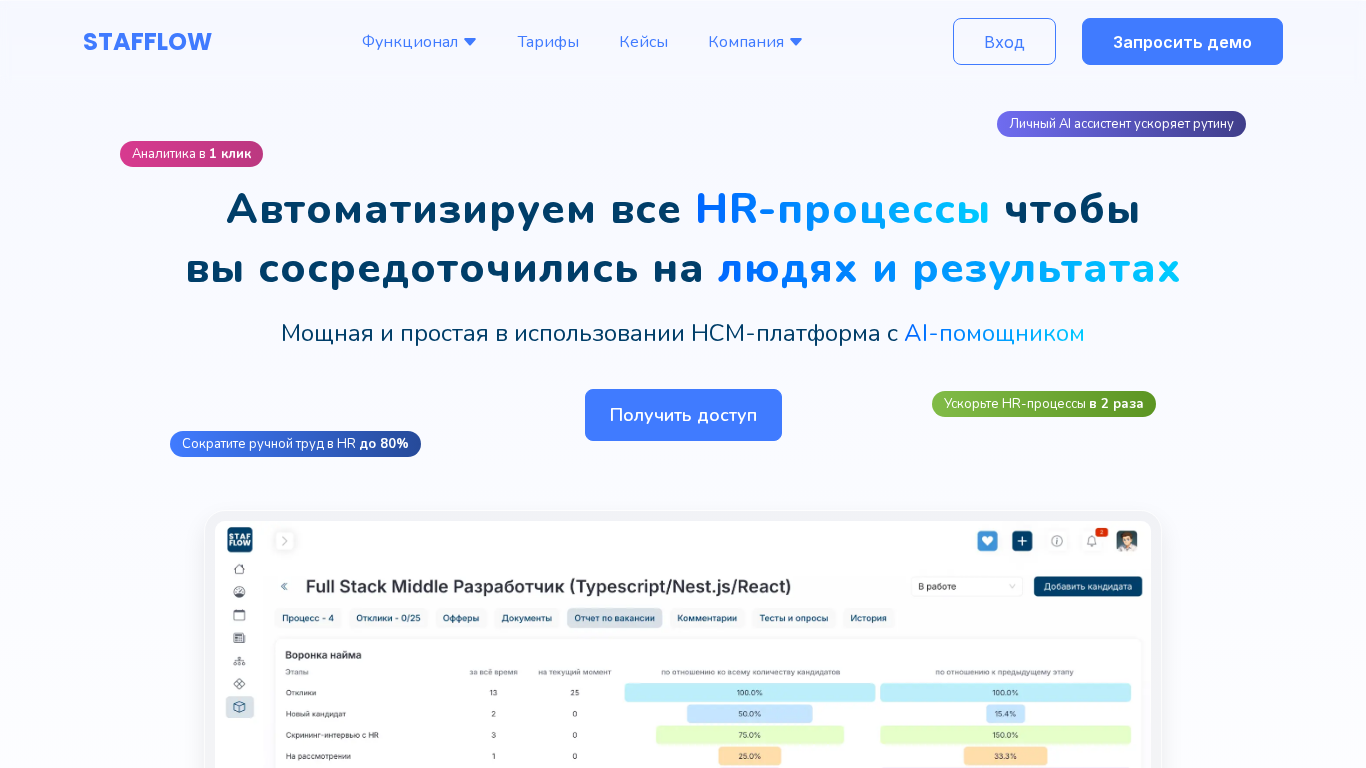Click the 33.3% orange funnel bar
Image resolution: width=1366 pixels, height=768 pixels.
tap(1005, 756)
